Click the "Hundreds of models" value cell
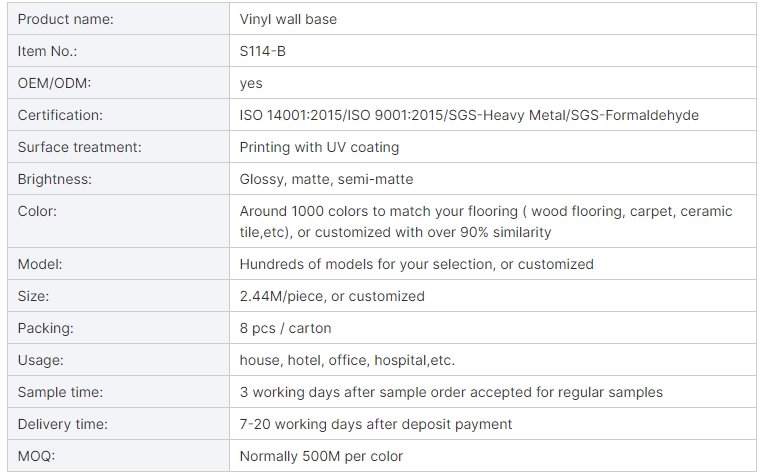This screenshot has height=476, width=763. (x=416, y=264)
